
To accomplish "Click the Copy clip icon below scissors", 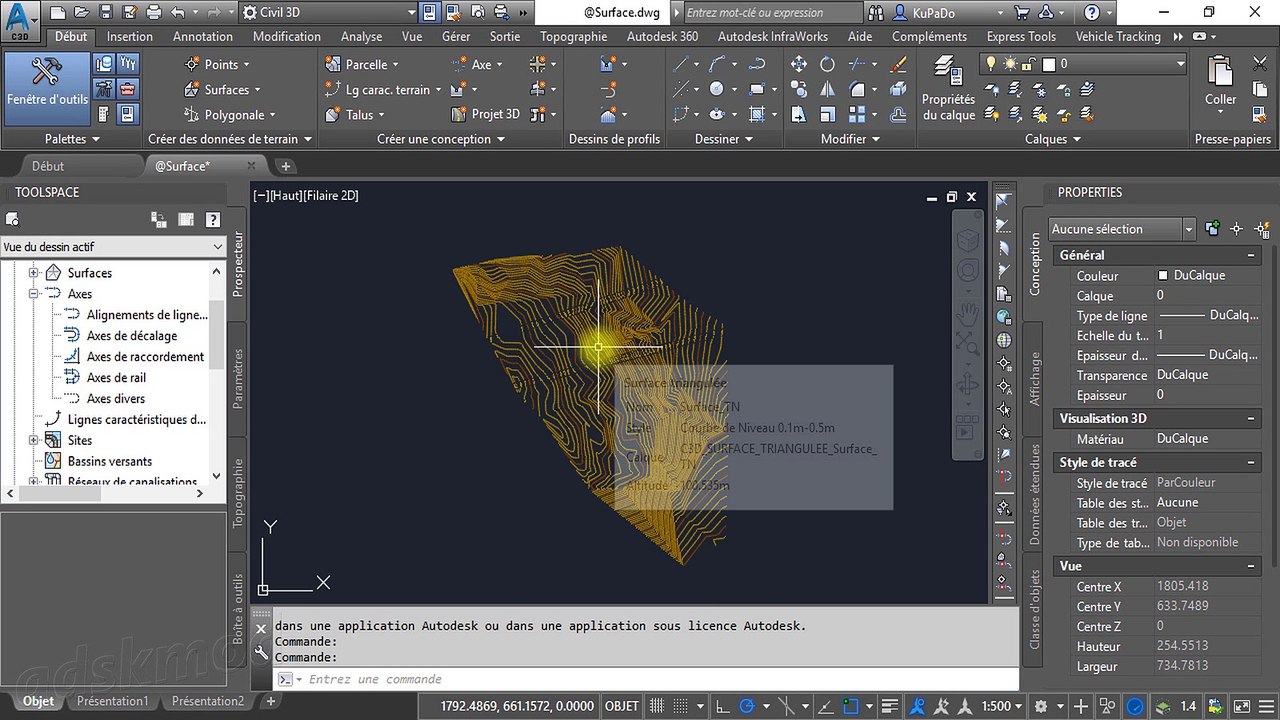I will tap(1259, 89).
